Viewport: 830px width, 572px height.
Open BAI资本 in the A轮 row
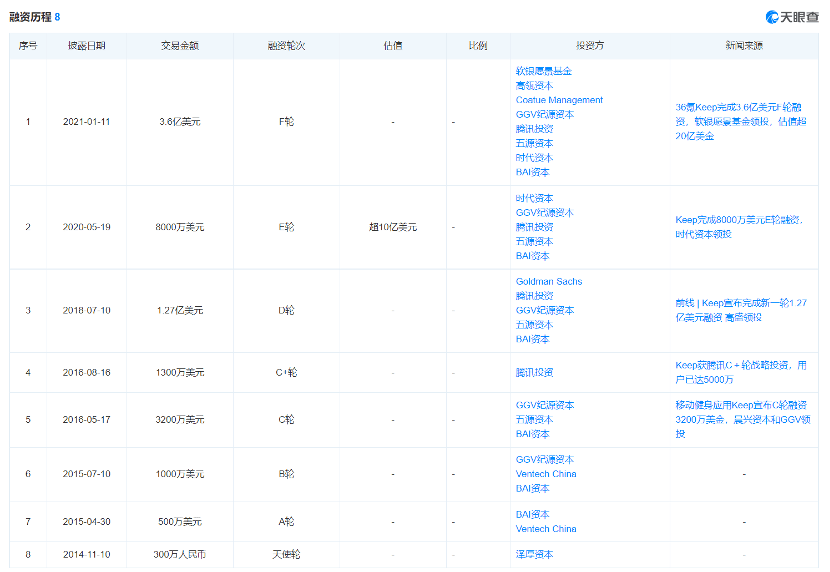point(533,514)
